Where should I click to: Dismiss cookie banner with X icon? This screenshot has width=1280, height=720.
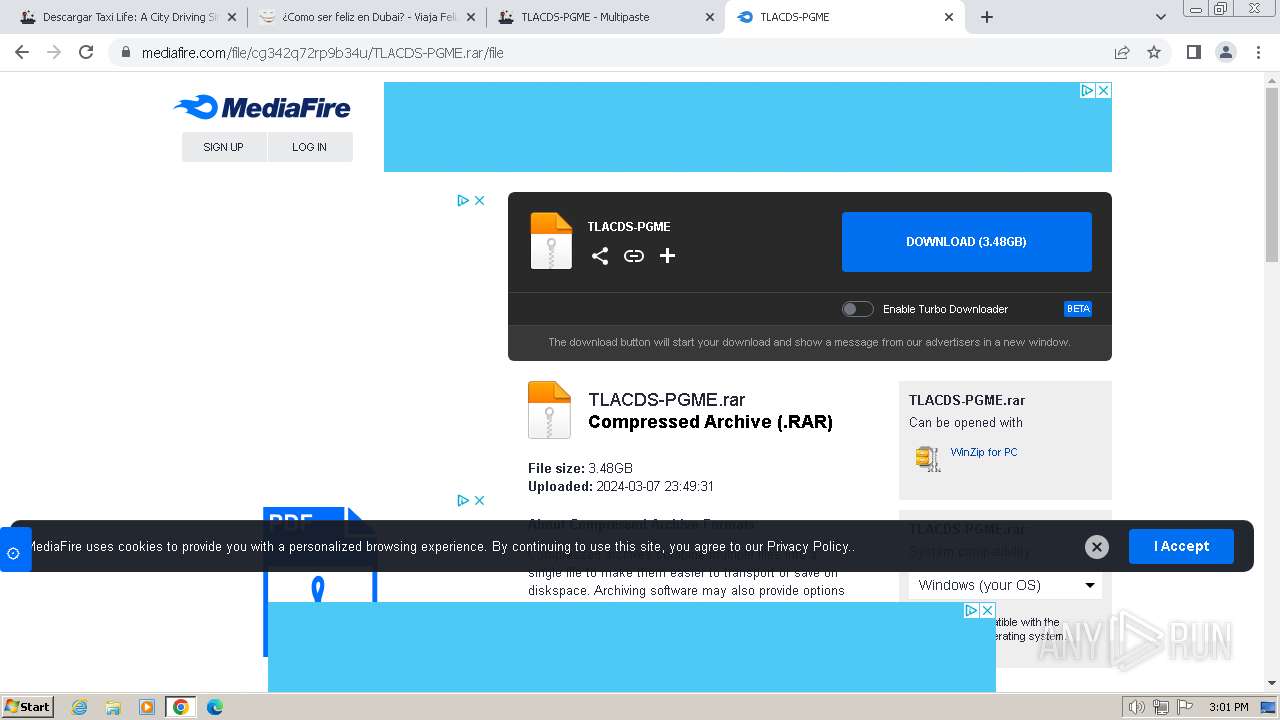tap(1097, 546)
